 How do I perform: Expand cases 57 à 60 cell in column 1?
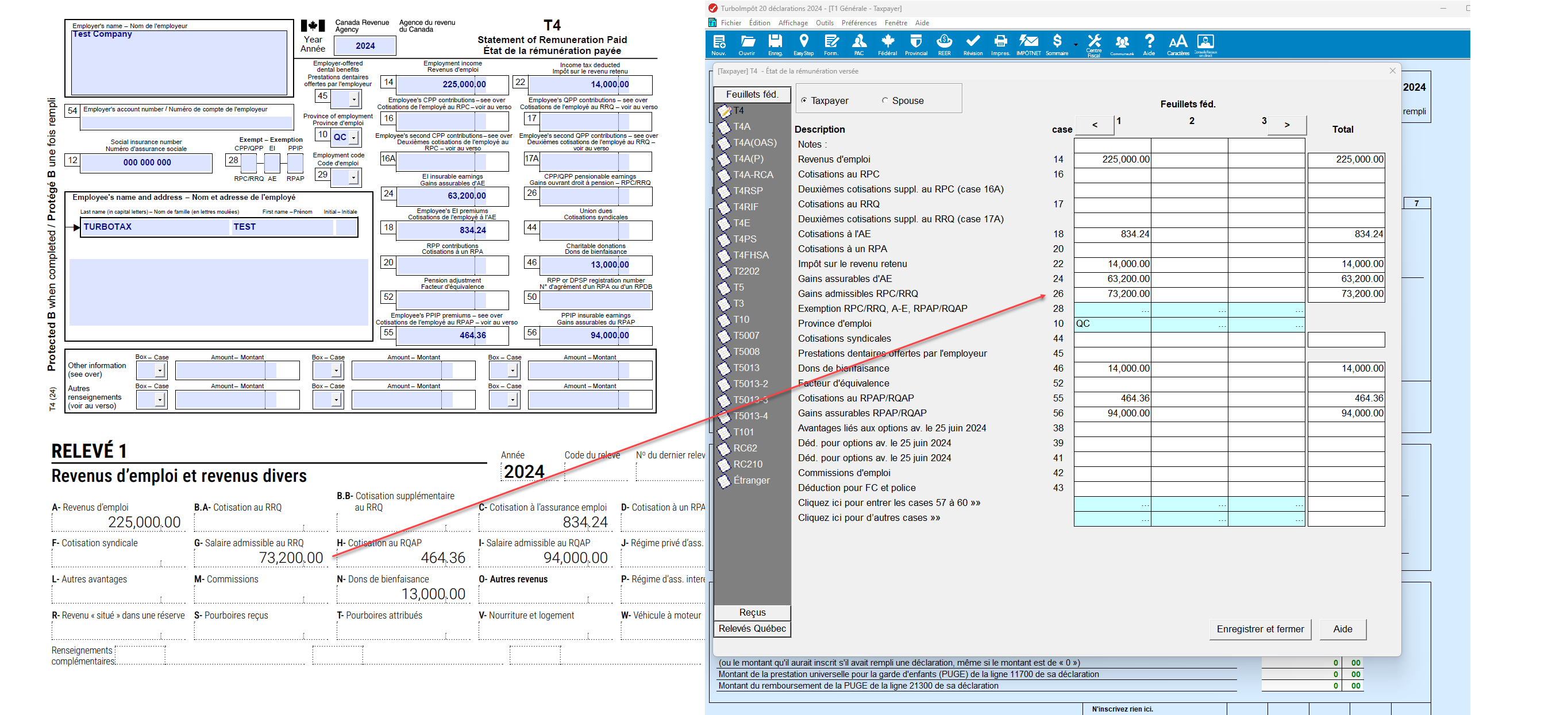coord(1112,504)
